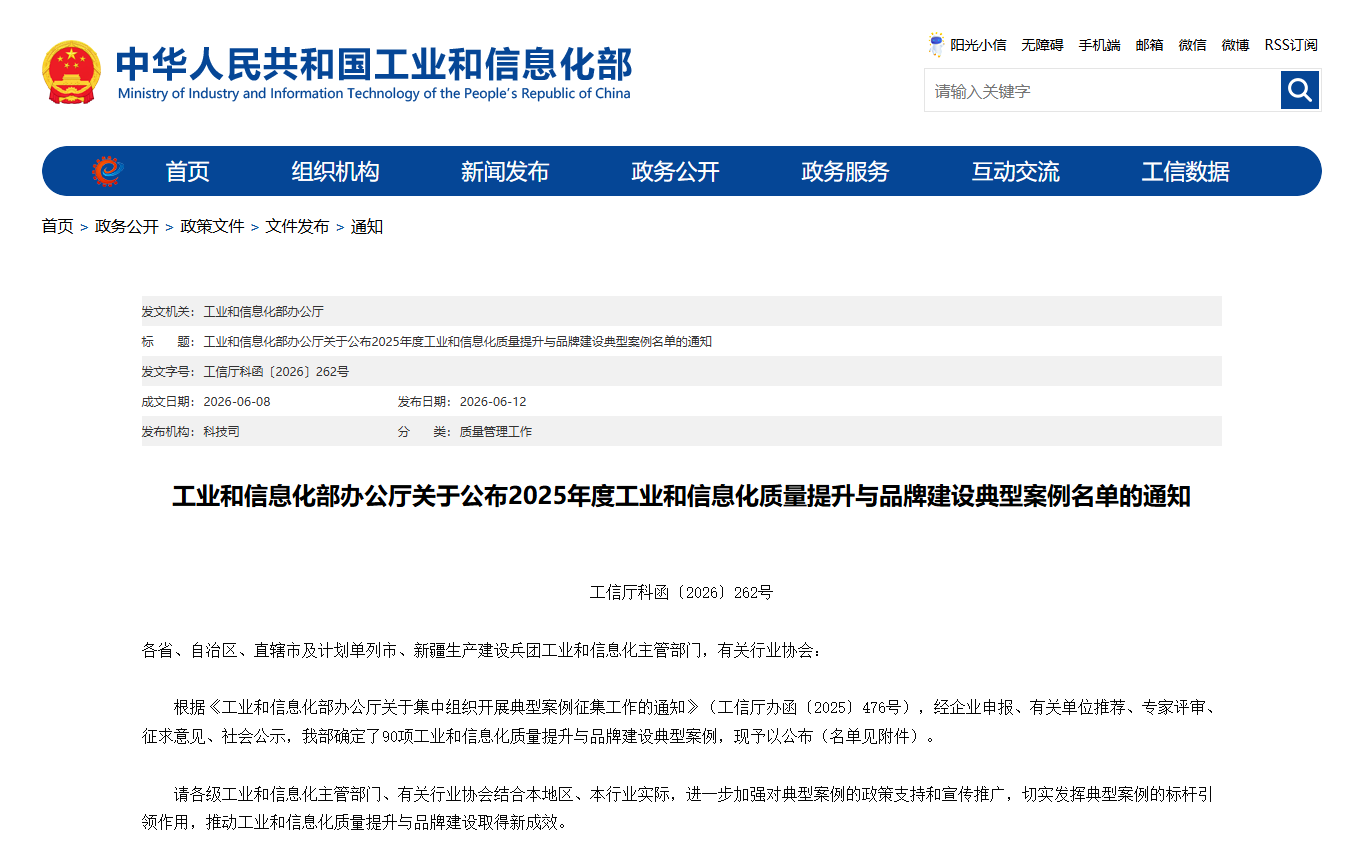Click the 发布日期 value 2026-06-12

click(493, 402)
